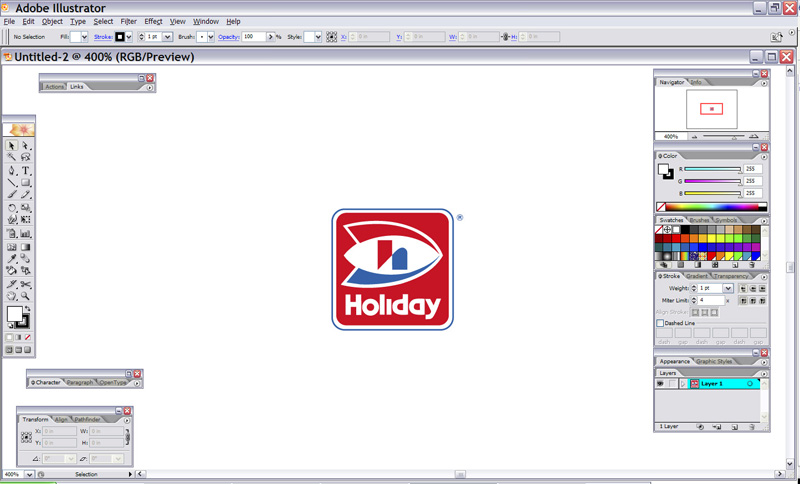Click the Layer 1 target circle
The width and height of the screenshot is (800, 484).
pos(749,384)
